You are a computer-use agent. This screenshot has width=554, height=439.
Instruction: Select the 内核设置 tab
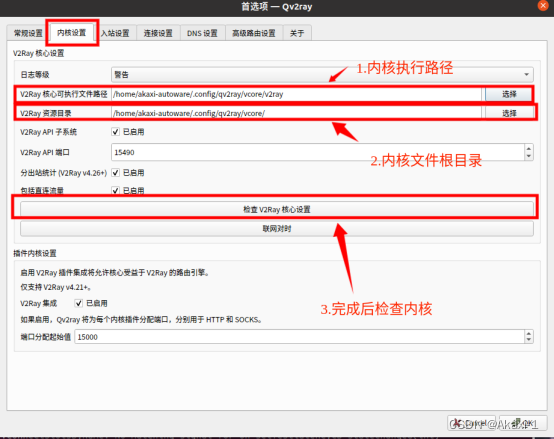tap(71, 32)
